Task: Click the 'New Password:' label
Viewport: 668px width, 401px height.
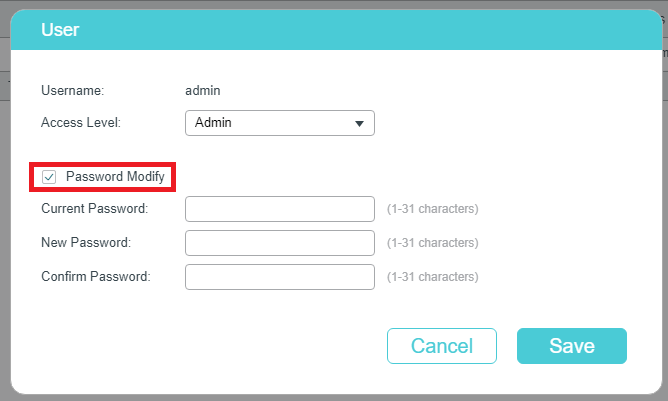Action: 86,242
